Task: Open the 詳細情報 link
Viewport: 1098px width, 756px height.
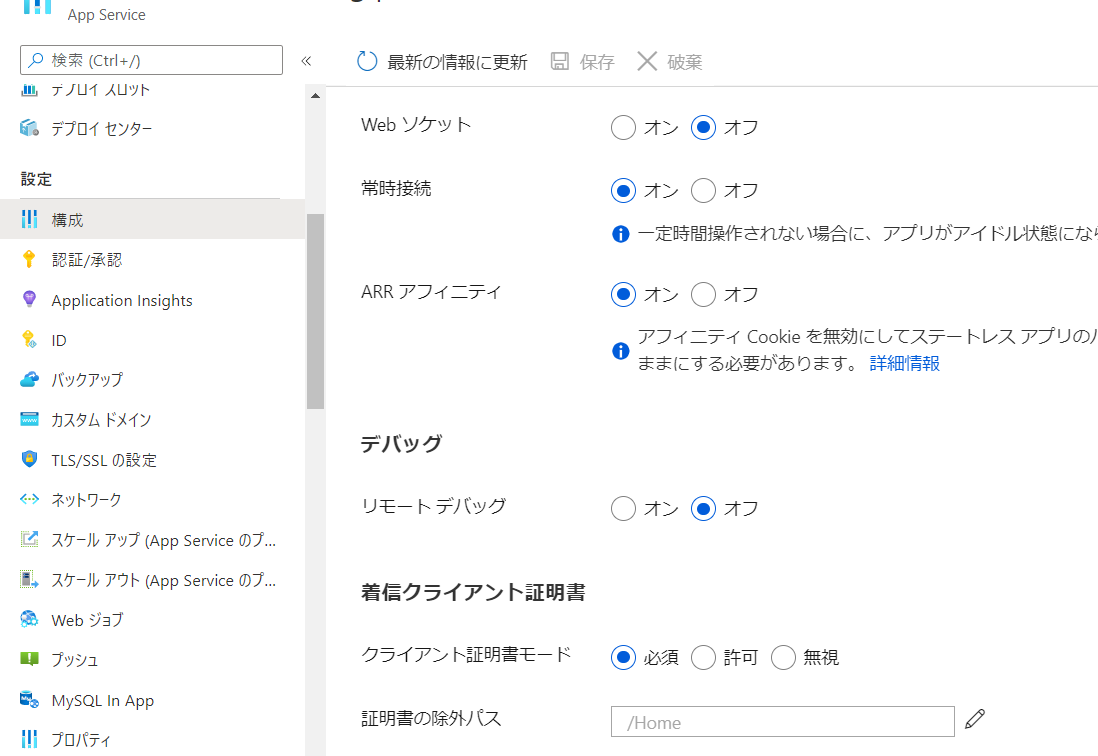Action: (905, 363)
